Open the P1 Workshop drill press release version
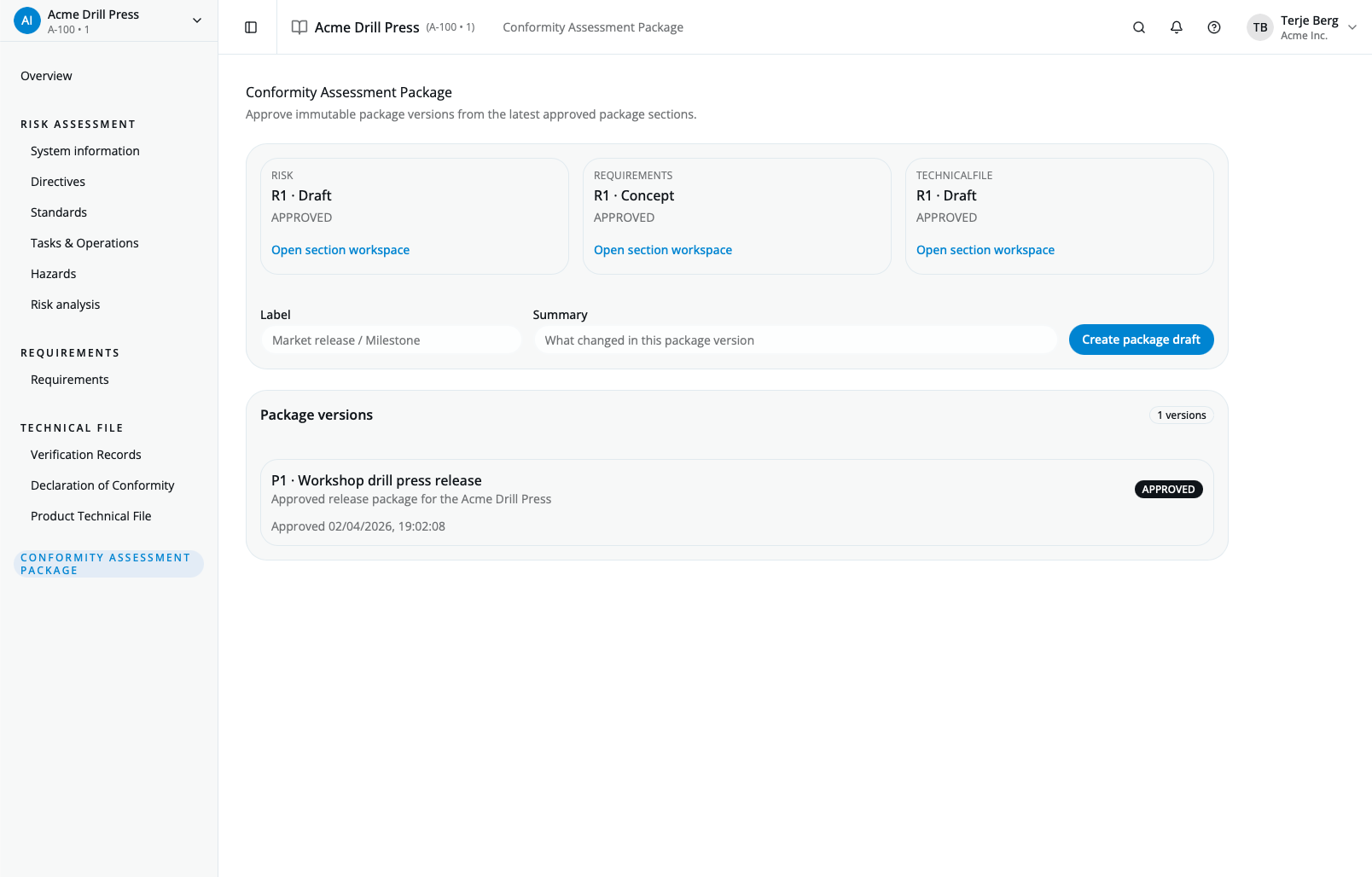1372x877 pixels. click(737, 502)
